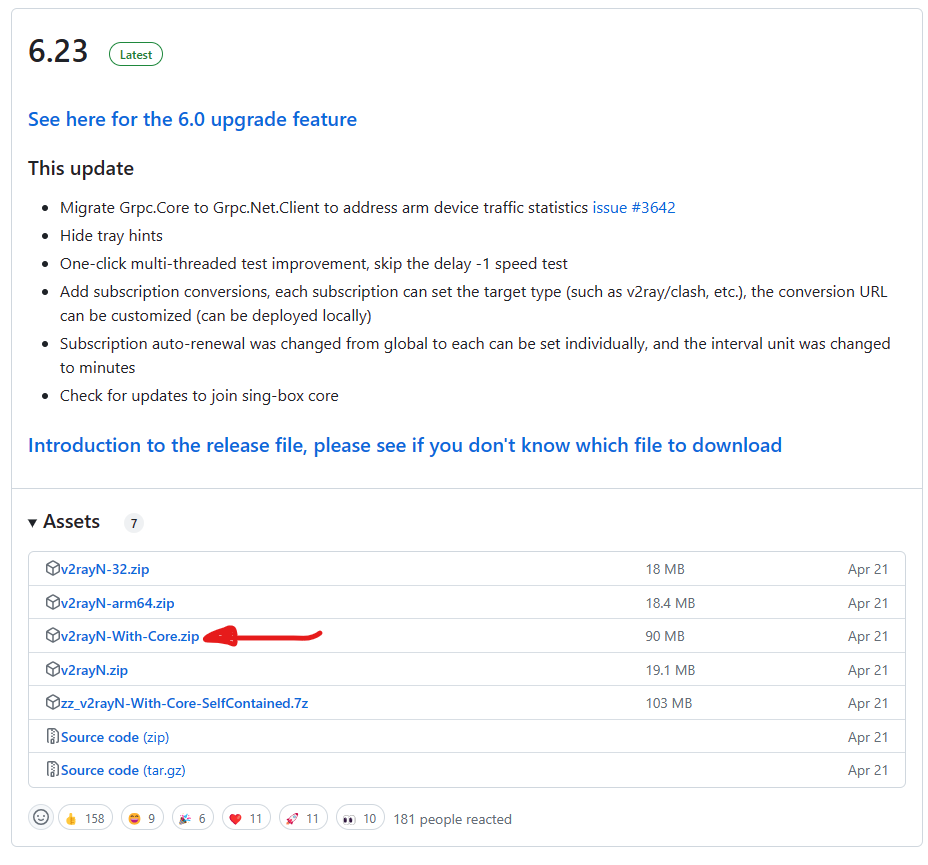Screen dimensions: 928x865
Task: Click package icon beside v2rayN-arm64.zip
Action: click(53, 602)
